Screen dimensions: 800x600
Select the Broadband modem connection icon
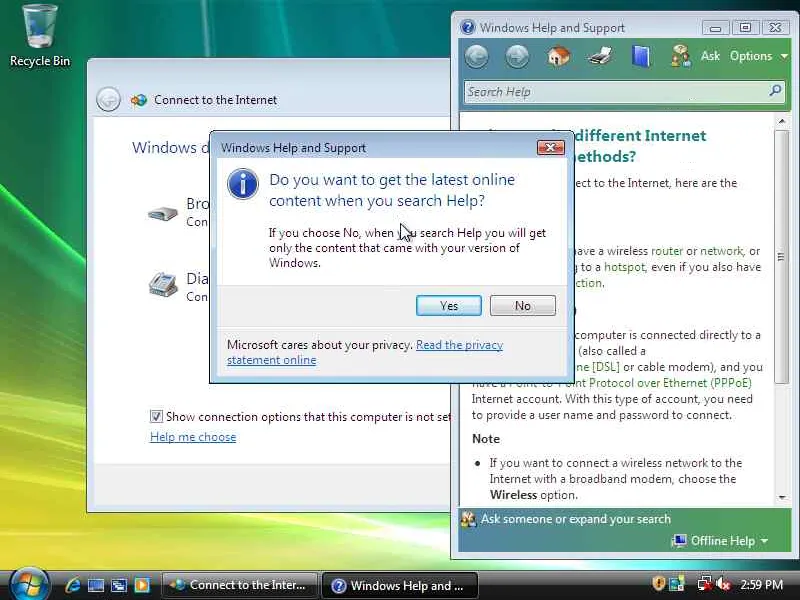coord(163,213)
